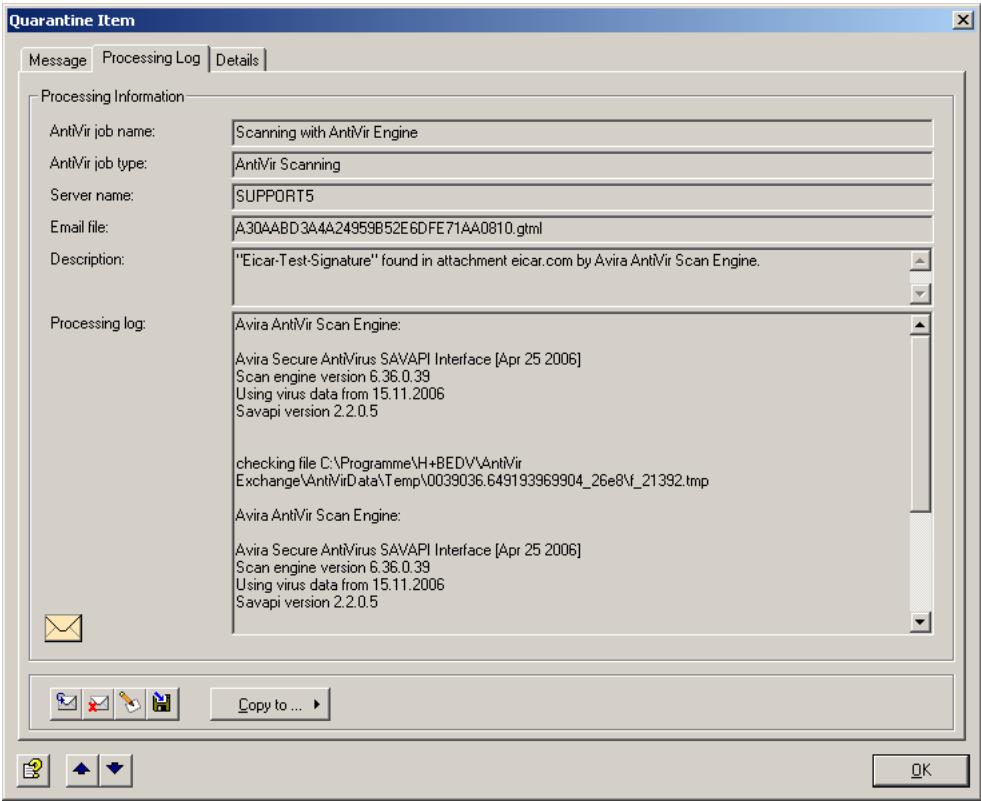Click the "AntiVir job type:" label
This screenshot has height=801, width=981.
coord(98,163)
